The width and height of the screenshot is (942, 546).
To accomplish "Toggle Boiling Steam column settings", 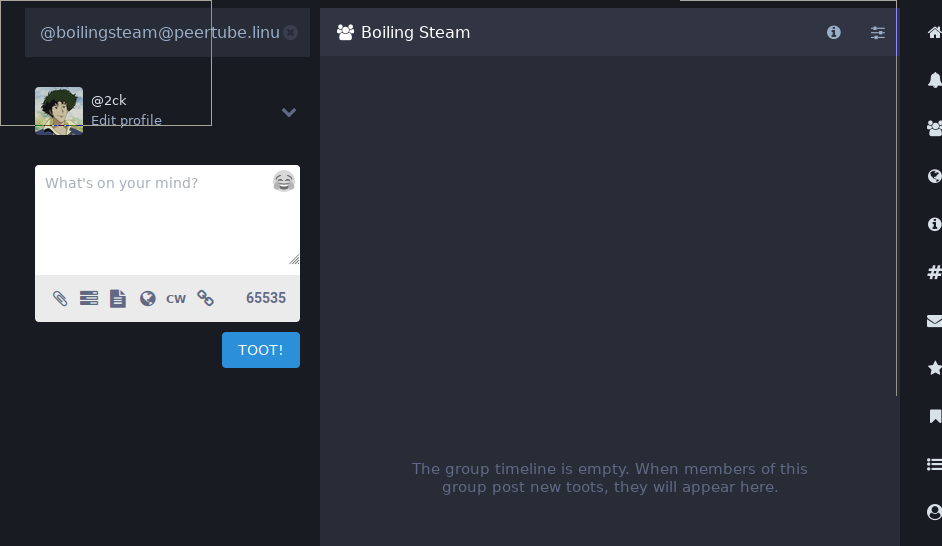I will [x=877, y=32].
